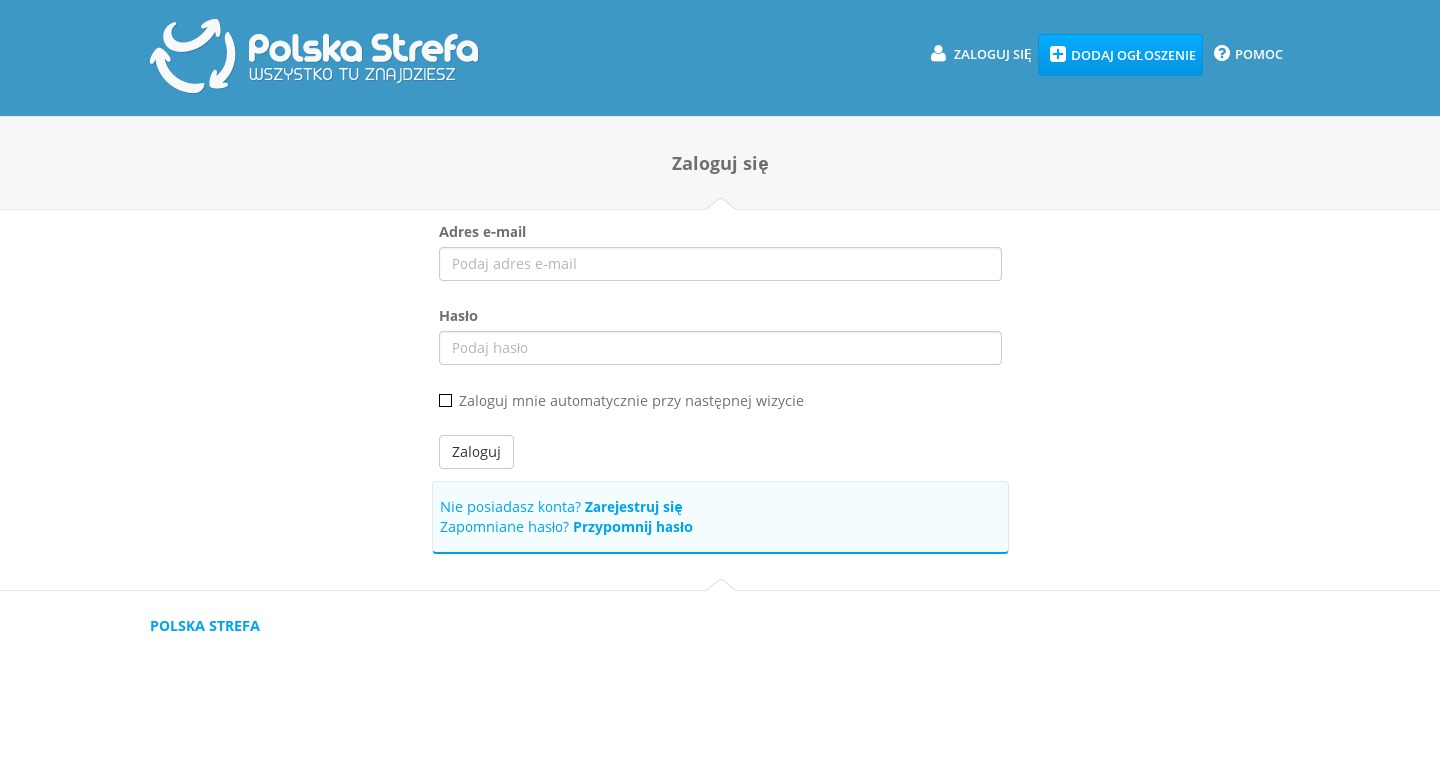Click the 'Hasło' field label
The image size is (1440, 783).
point(458,316)
